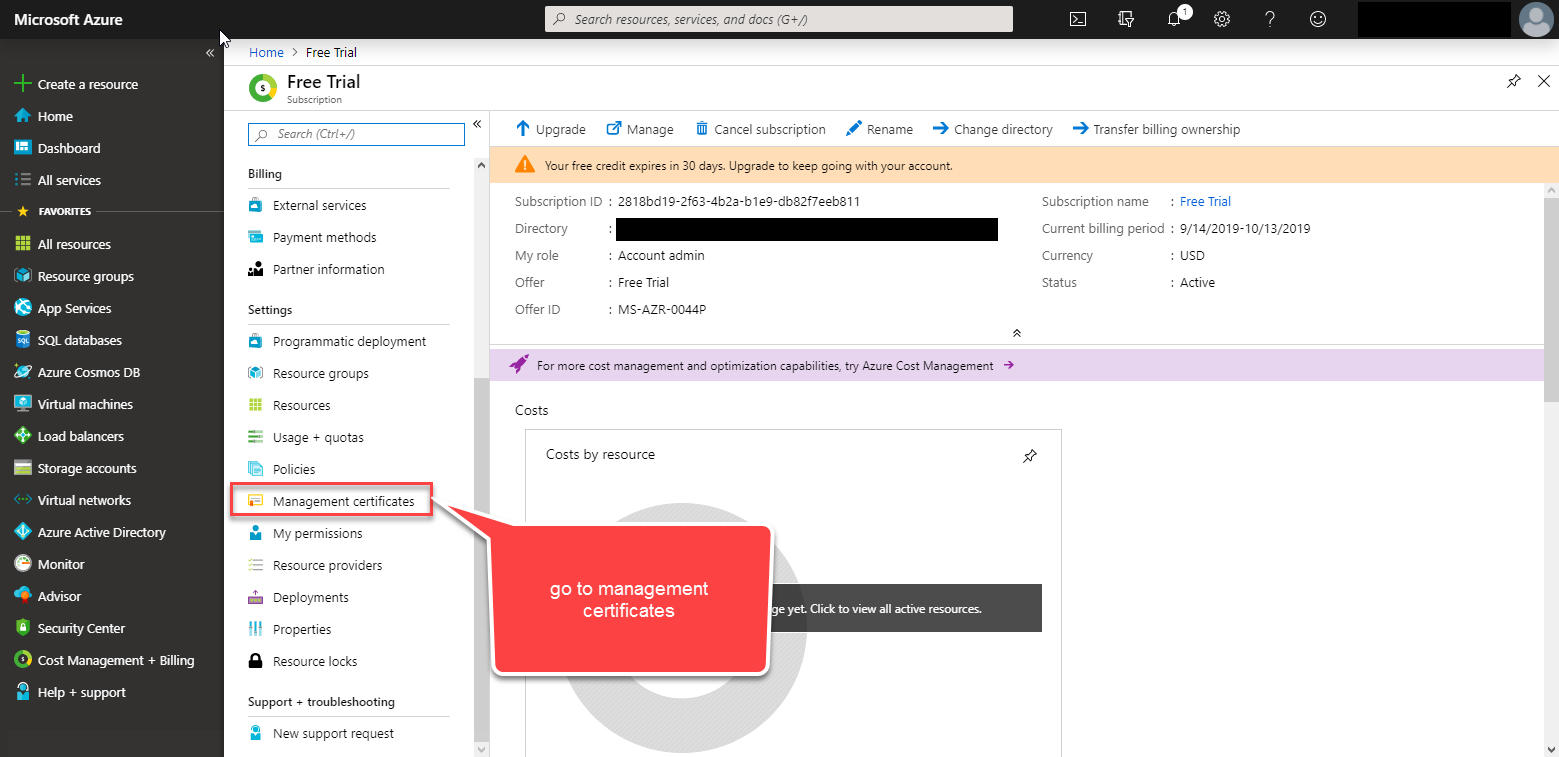Image resolution: width=1559 pixels, height=757 pixels.
Task: Click the Storage accounts icon
Action: tap(22, 468)
